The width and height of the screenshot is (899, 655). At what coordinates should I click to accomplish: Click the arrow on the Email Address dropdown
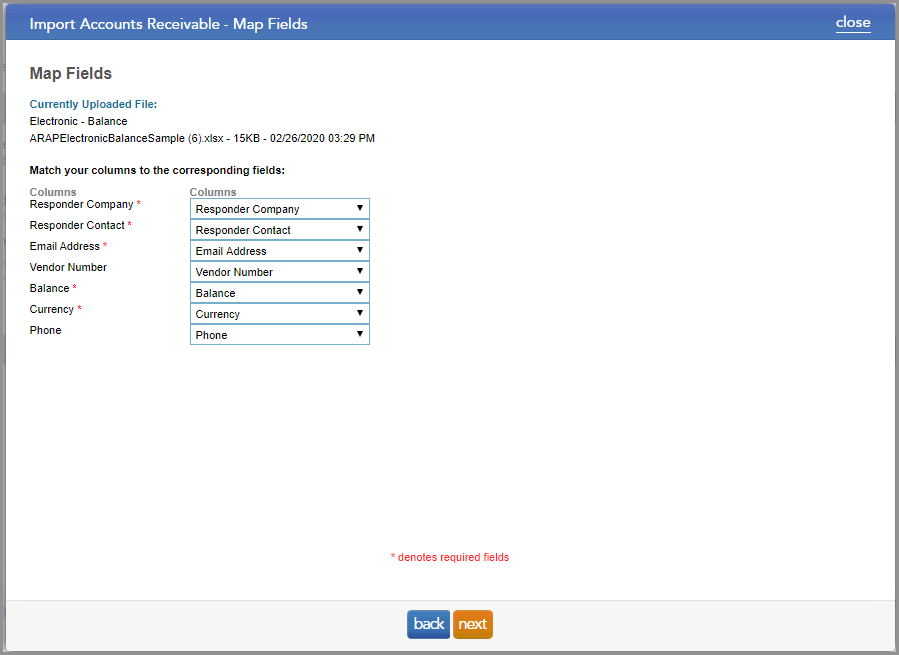(x=360, y=250)
